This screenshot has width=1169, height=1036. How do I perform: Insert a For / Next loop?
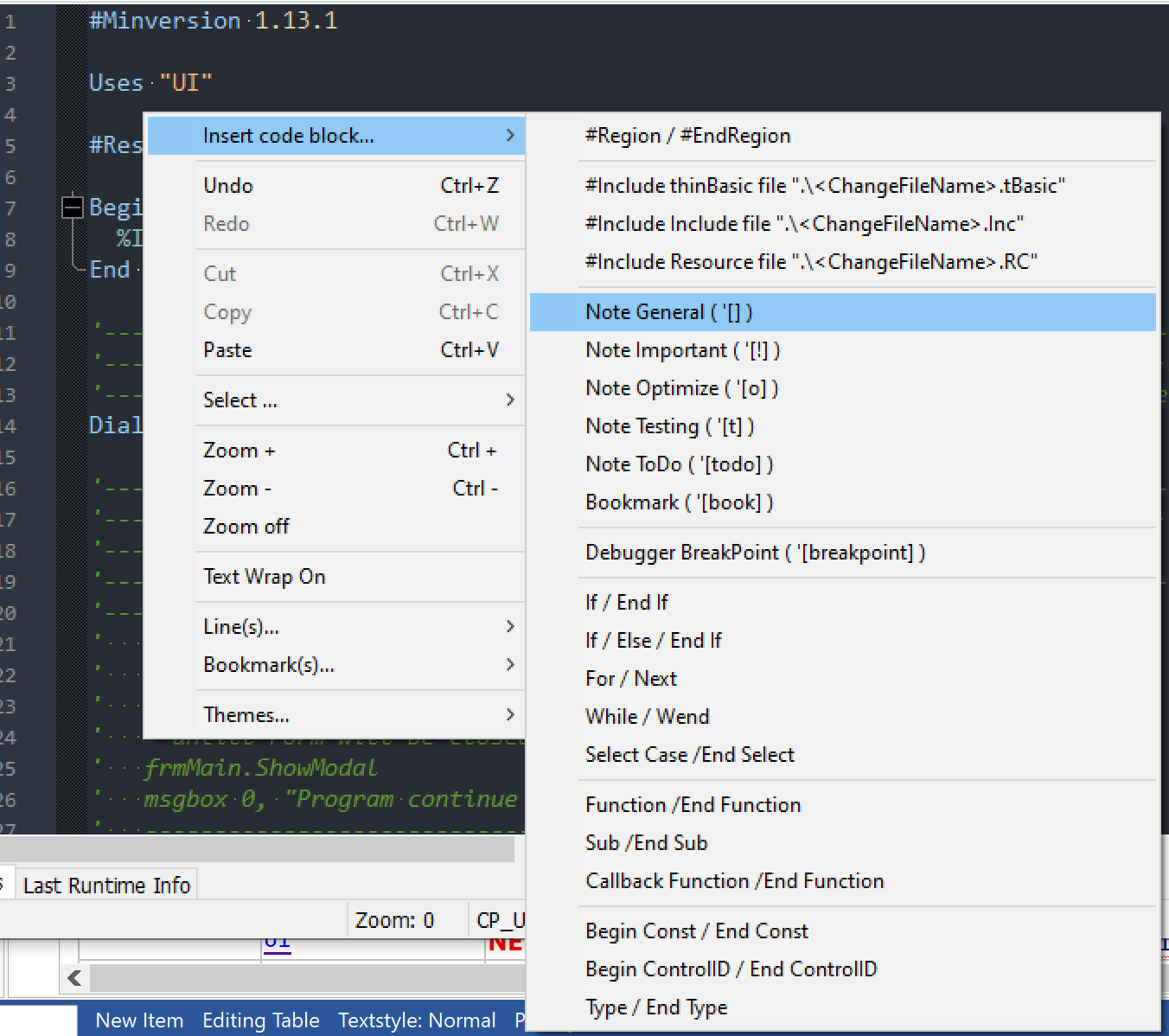(631, 679)
